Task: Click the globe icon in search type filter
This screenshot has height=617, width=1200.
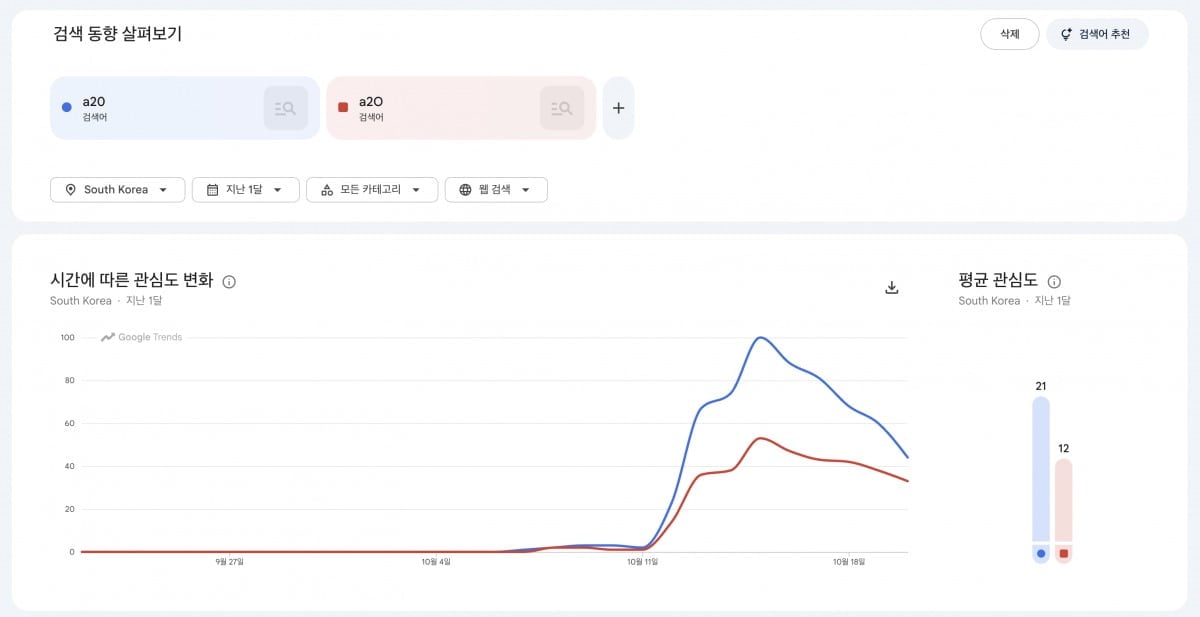Action: coord(465,190)
